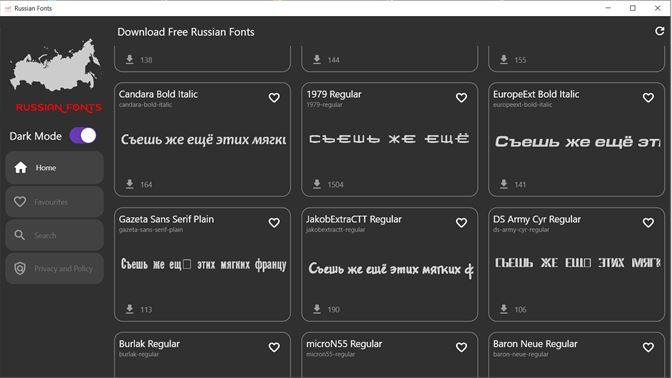
Task: Close the Russian Fonts window
Action: coord(657,8)
